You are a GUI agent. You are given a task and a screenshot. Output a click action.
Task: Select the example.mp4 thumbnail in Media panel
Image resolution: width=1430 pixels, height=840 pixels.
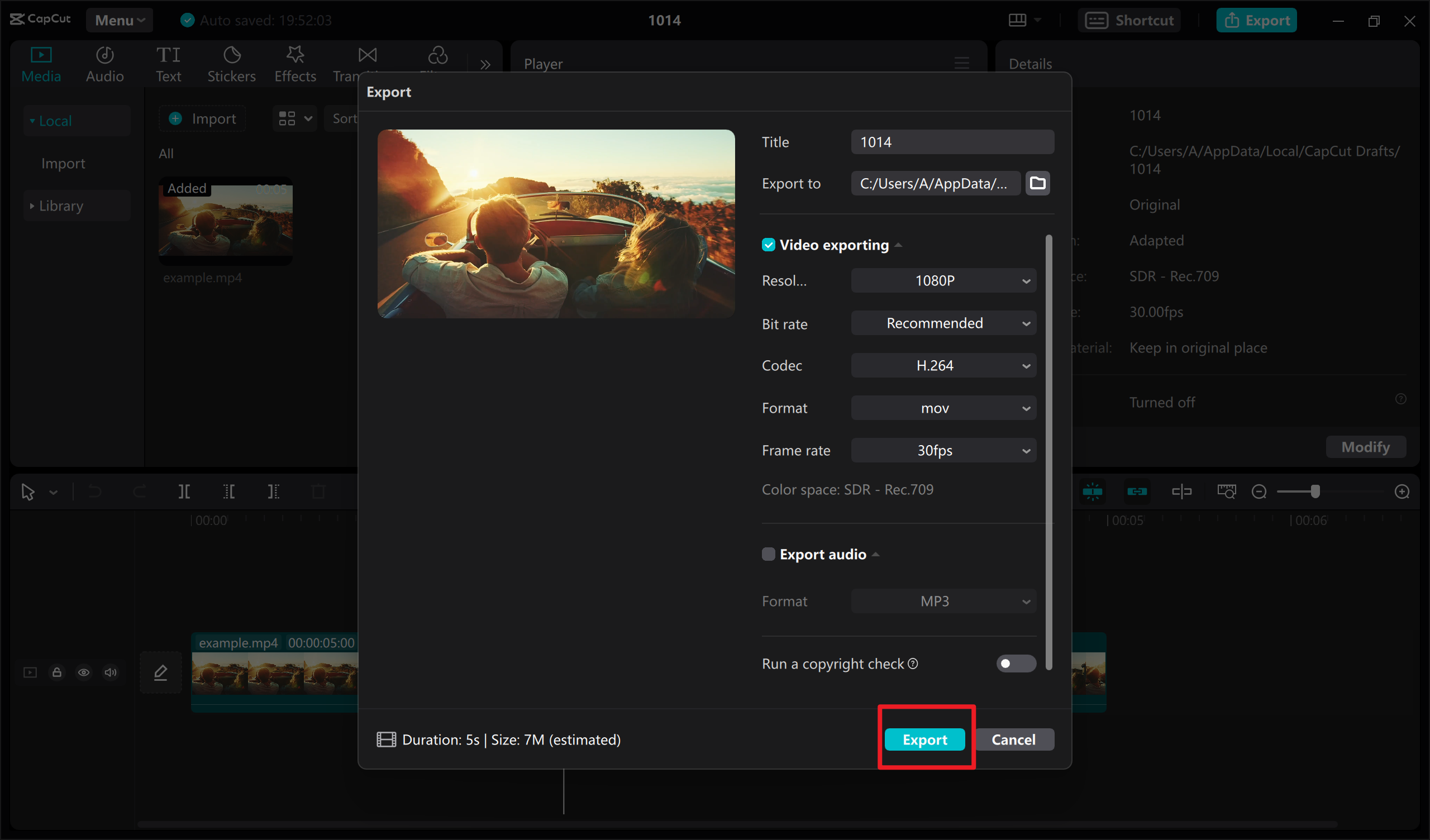click(225, 221)
